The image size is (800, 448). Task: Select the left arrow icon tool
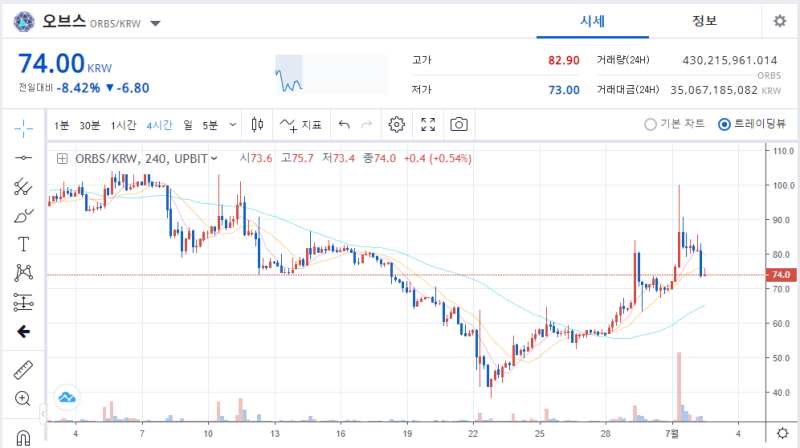pos(23,332)
